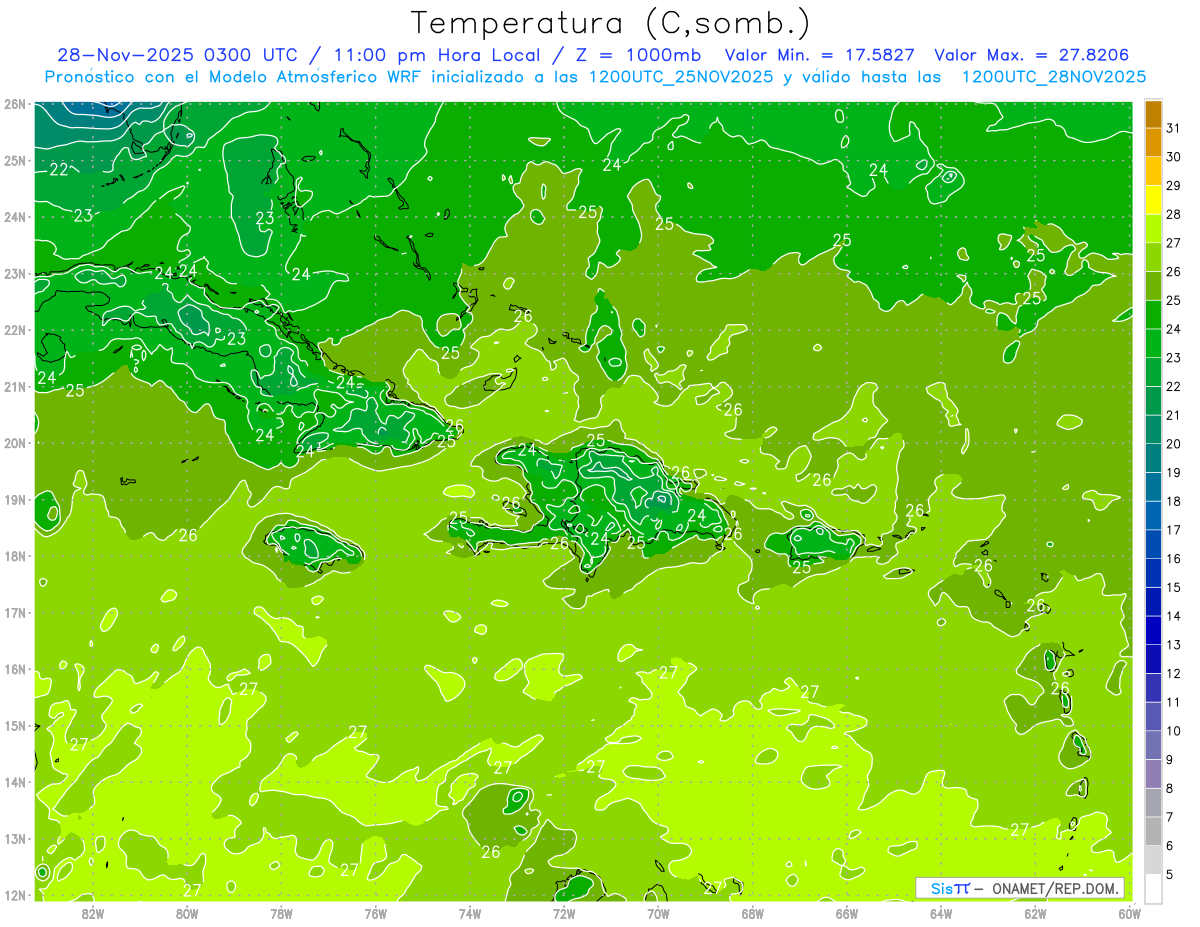Select the latitude axis label 23N

pos(15,274)
